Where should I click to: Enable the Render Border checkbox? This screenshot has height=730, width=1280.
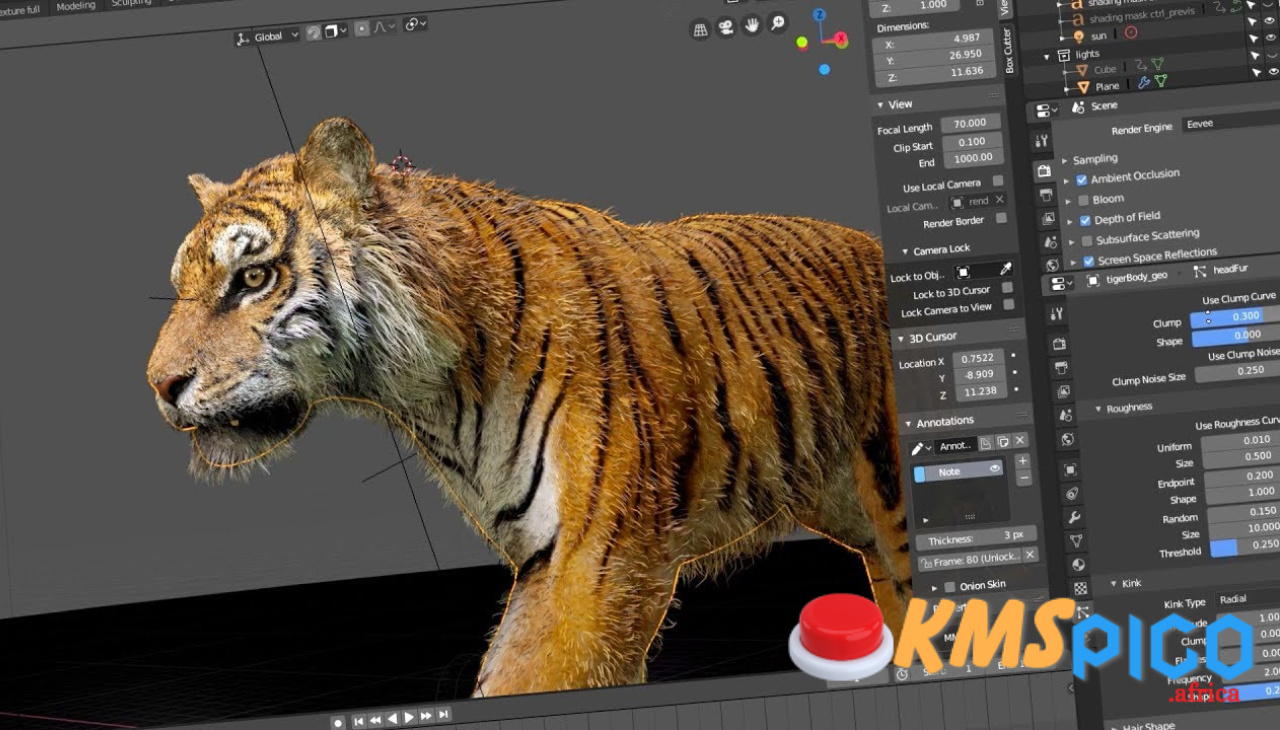[1001, 218]
